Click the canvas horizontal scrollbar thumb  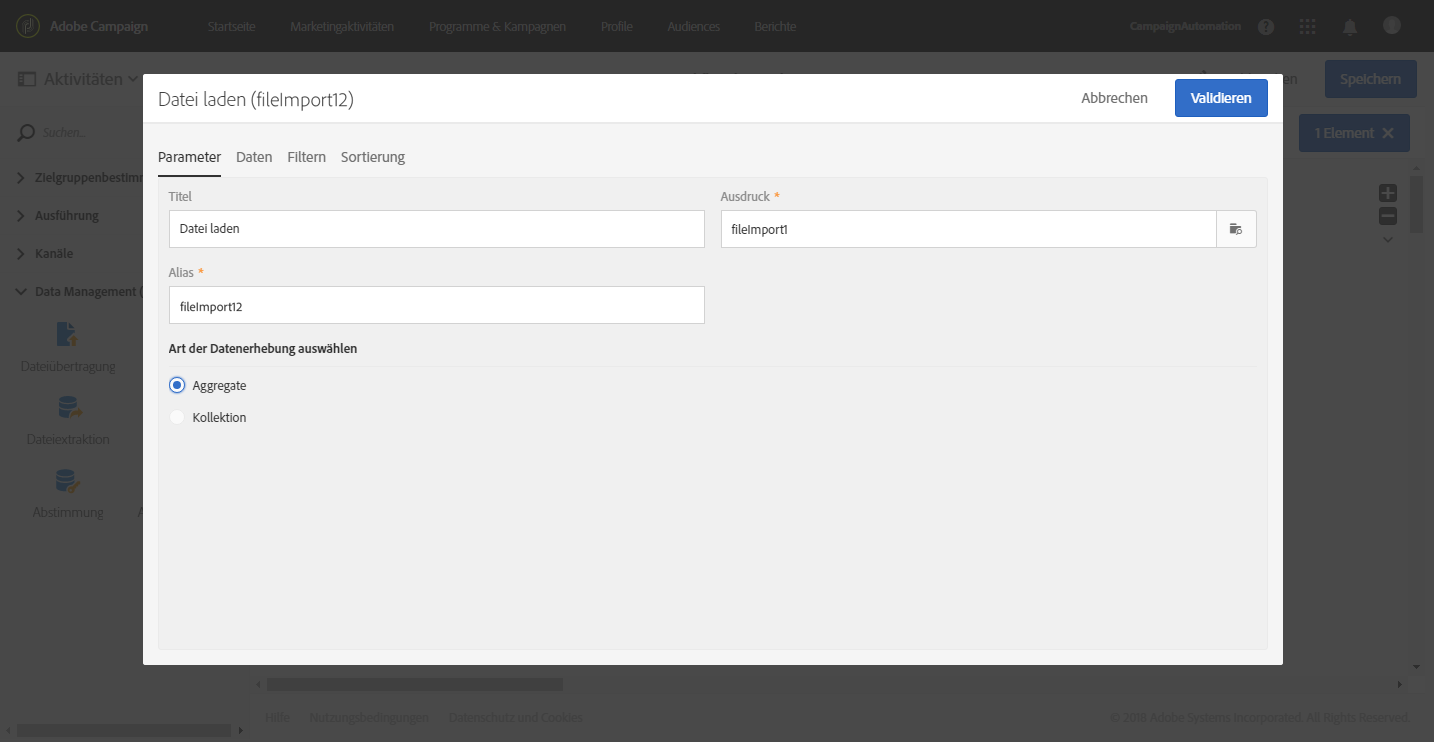pos(415,685)
